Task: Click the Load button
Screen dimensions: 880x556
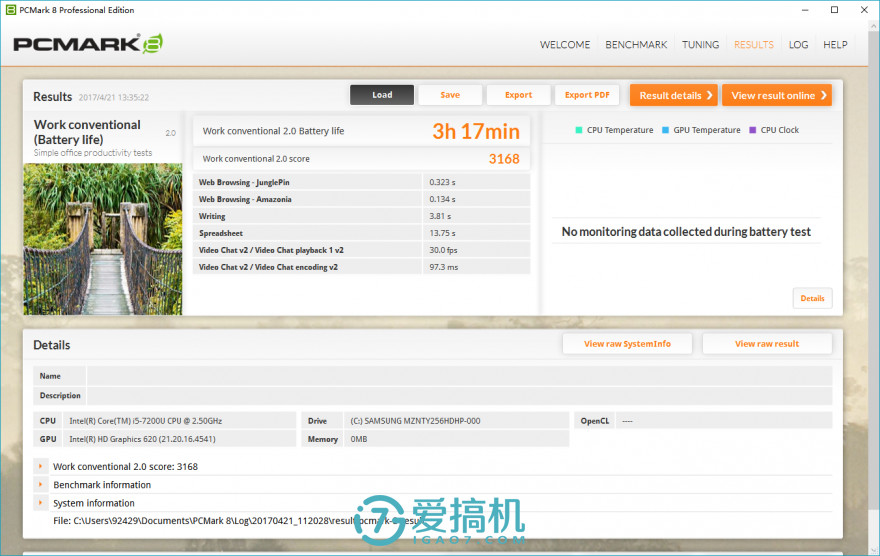Action: (382, 95)
